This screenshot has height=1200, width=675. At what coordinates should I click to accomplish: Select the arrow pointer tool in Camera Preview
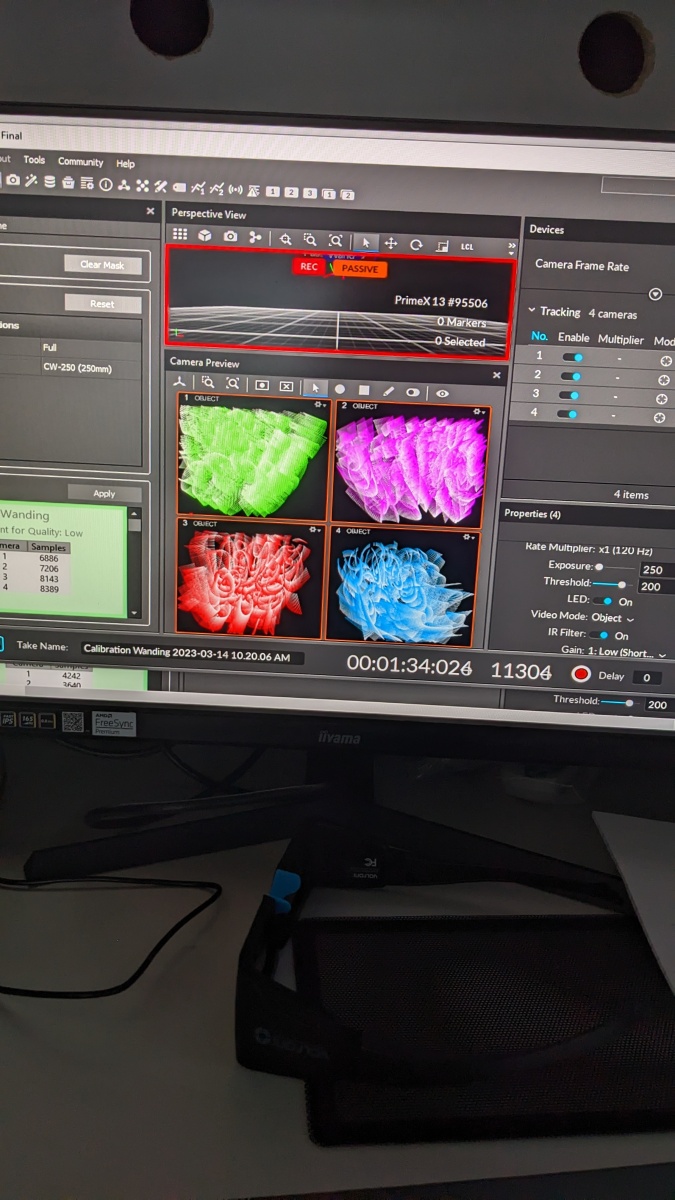point(314,388)
